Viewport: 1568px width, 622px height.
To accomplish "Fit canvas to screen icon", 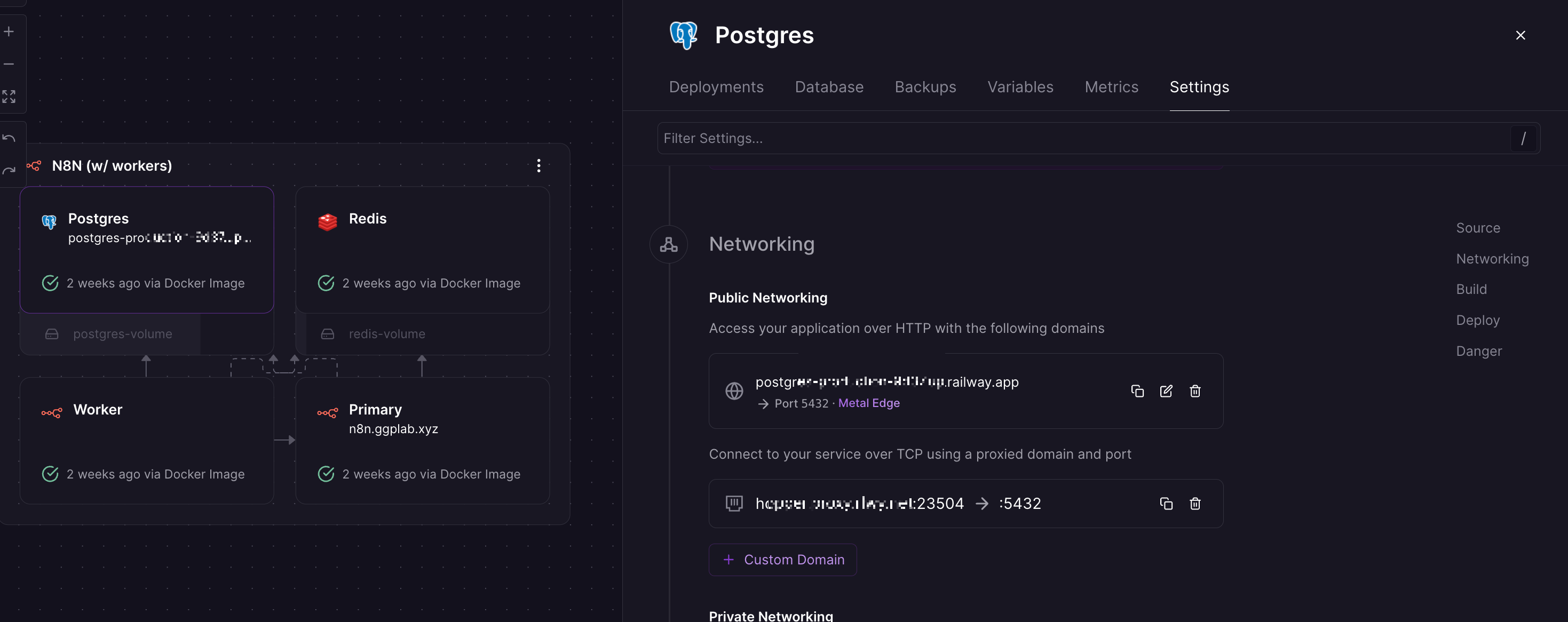I will (x=9, y=96).
